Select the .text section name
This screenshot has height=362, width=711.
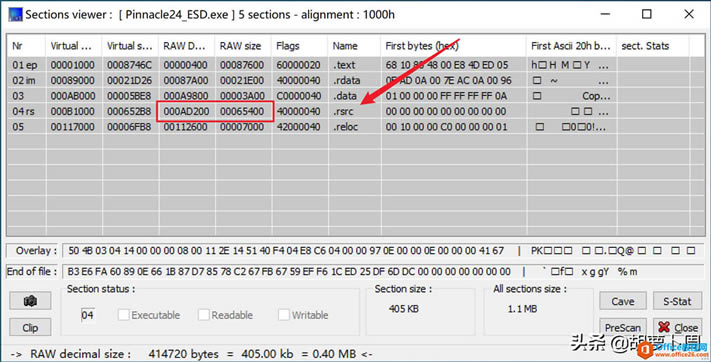344,65
